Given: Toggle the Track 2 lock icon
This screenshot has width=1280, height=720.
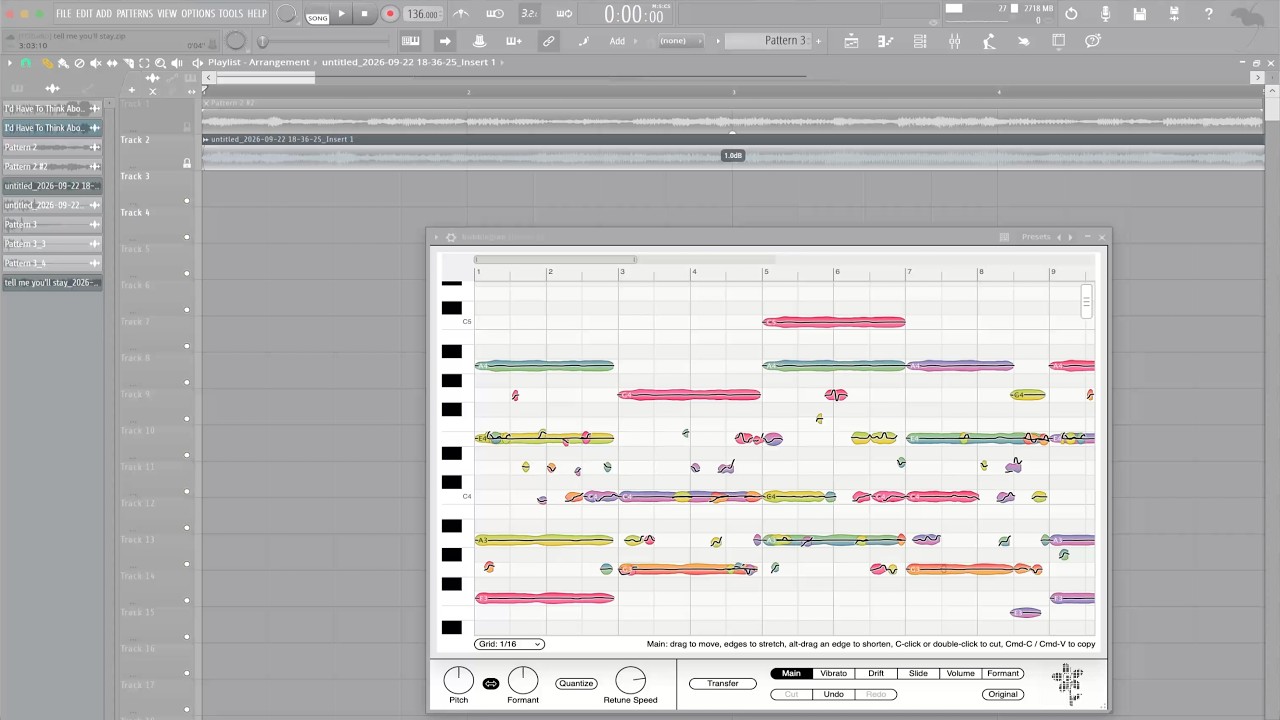Looking at the screenshot, I should [187, 163].
